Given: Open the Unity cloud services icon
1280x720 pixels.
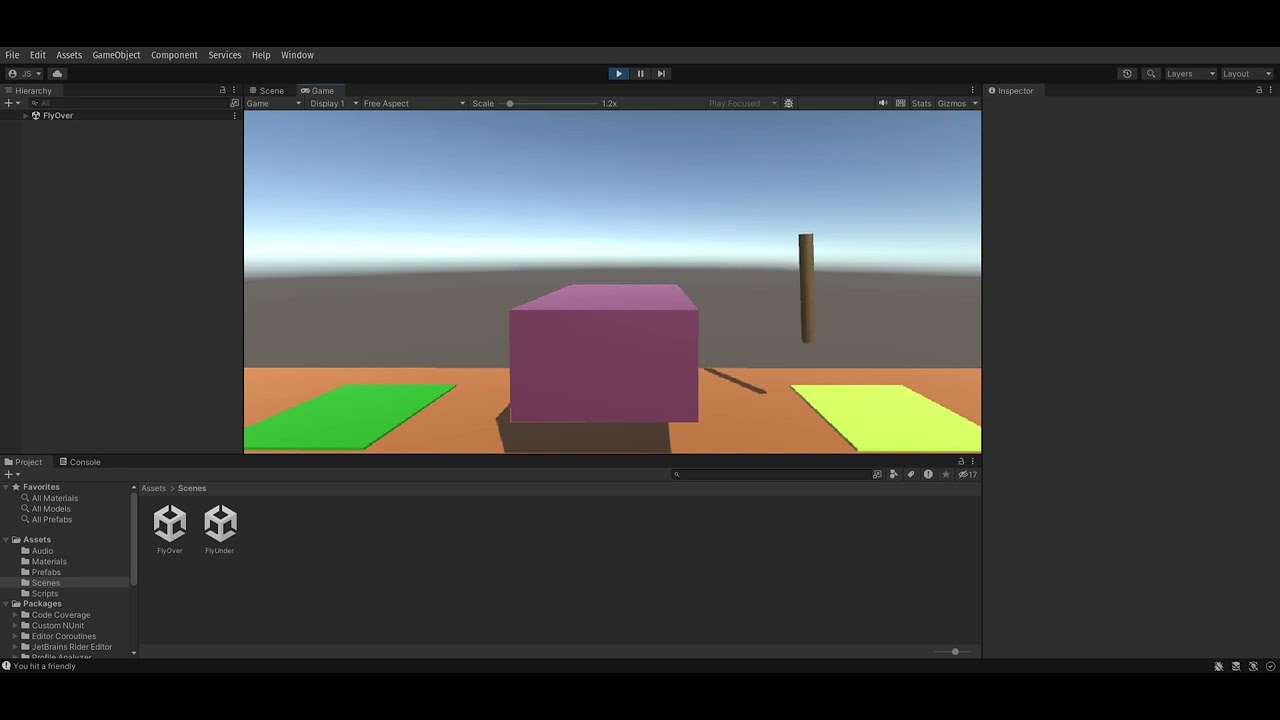Looking at the screenshot, I should pos(57,73).
